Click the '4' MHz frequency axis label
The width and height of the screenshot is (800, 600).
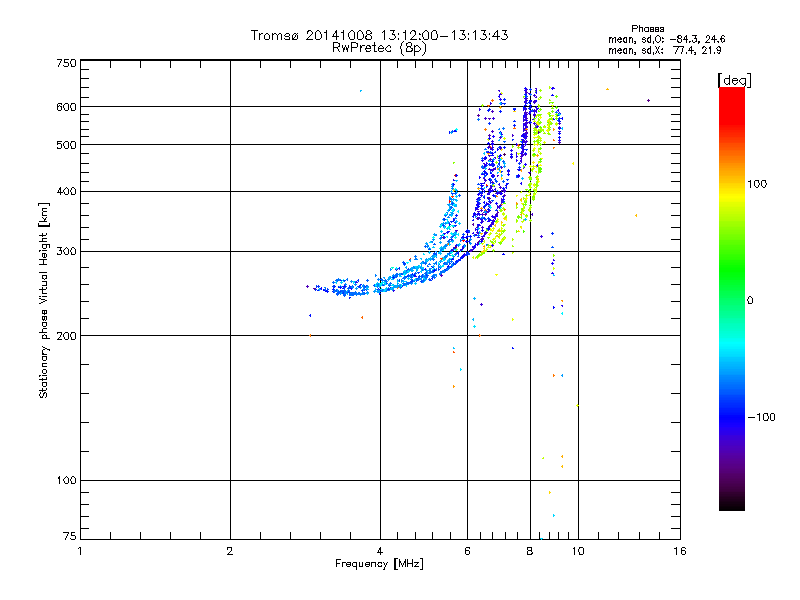click(x=380, y=551)
